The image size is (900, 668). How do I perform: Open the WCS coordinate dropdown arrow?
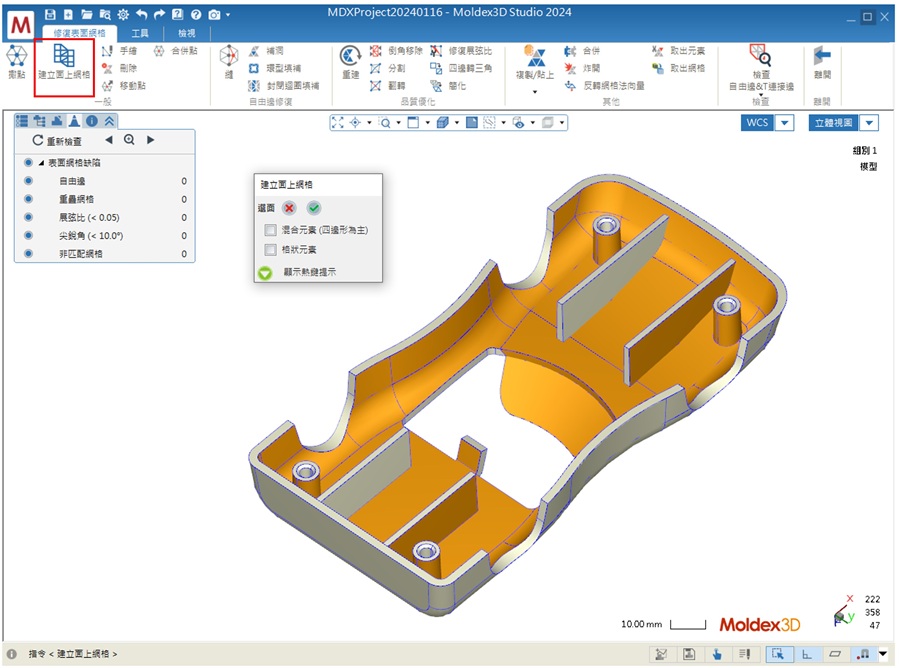click(785, 123)
